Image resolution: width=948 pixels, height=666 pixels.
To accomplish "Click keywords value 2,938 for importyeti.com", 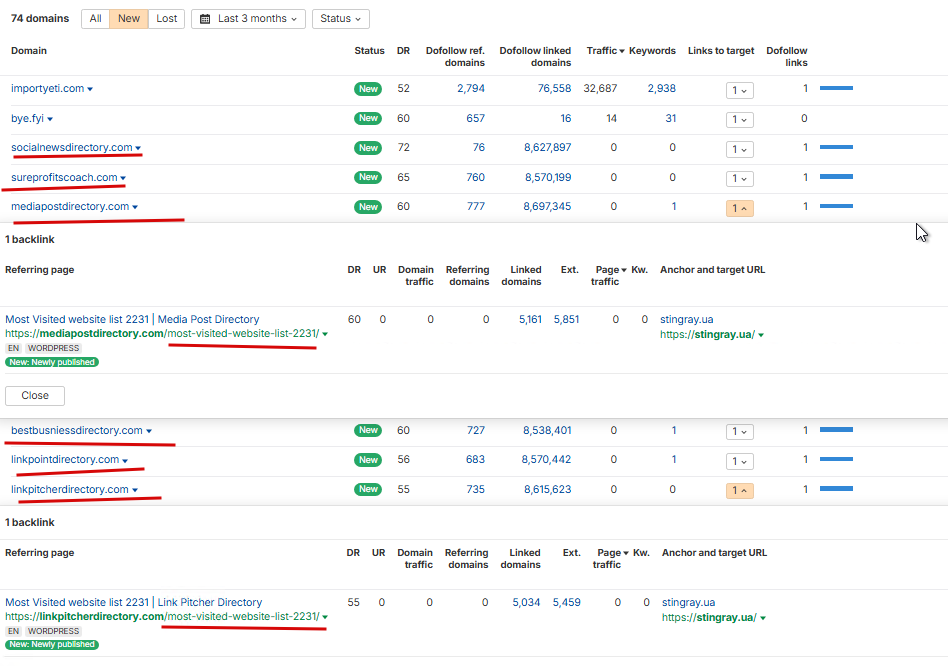I will pos(661,88).
